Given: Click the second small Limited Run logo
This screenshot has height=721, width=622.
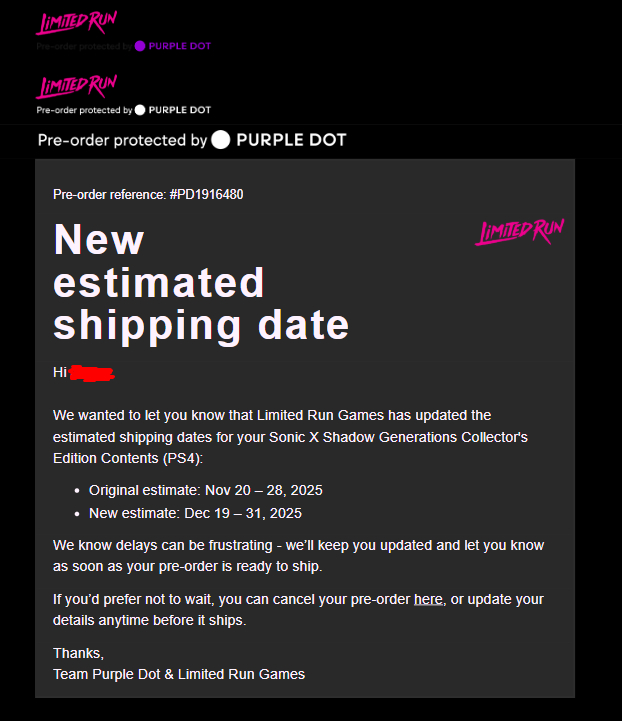Looking at the screenshot, I should [76, 86].
